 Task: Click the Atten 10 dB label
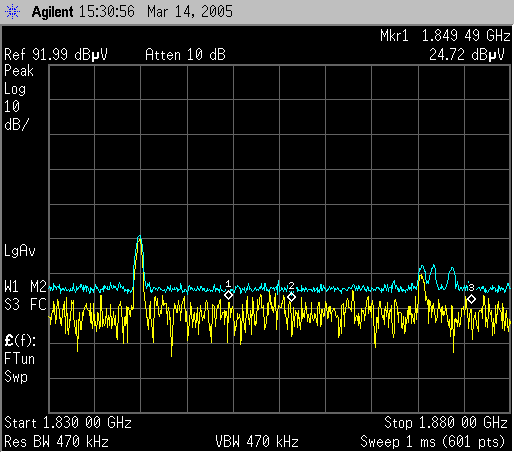(185, 55)
